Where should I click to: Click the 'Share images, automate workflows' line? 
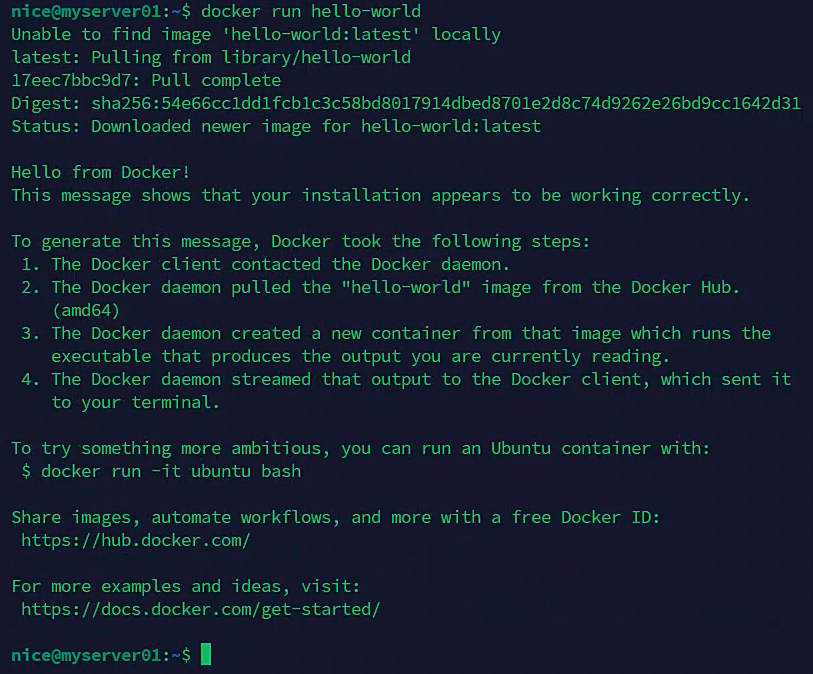(335, 517)
